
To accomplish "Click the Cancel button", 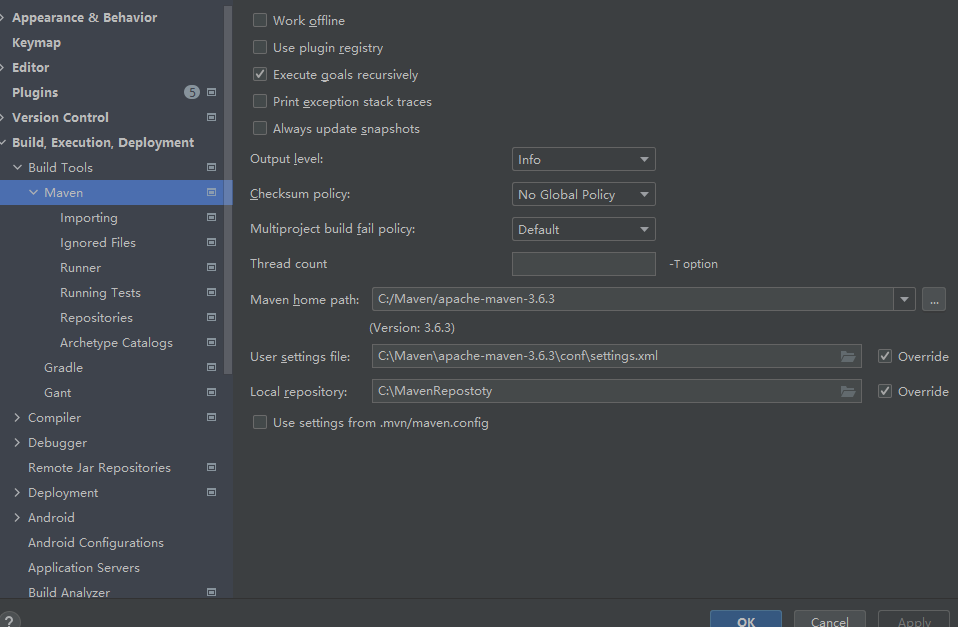I will [830, 619].
